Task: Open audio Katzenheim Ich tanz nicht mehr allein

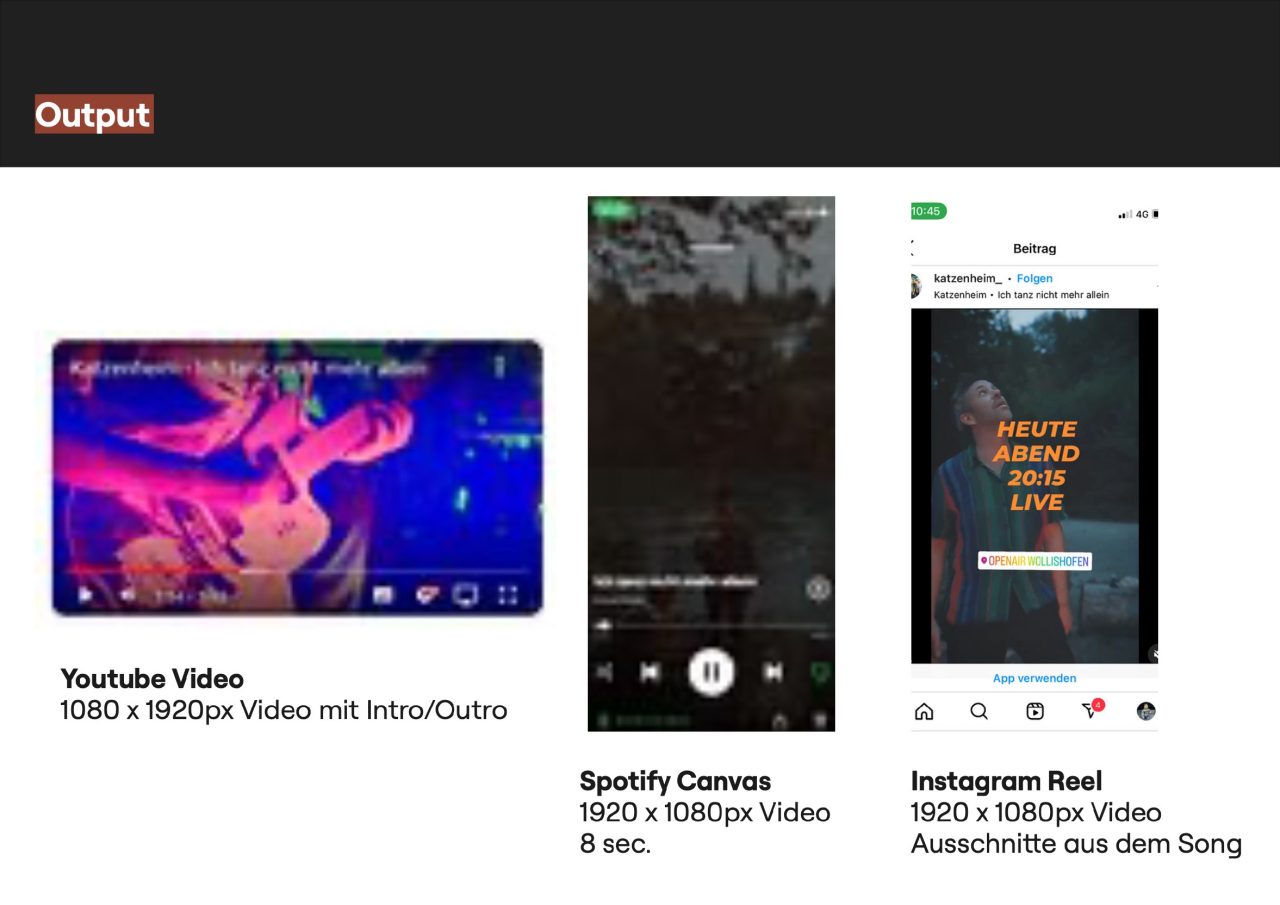Action: point(1021,295)
